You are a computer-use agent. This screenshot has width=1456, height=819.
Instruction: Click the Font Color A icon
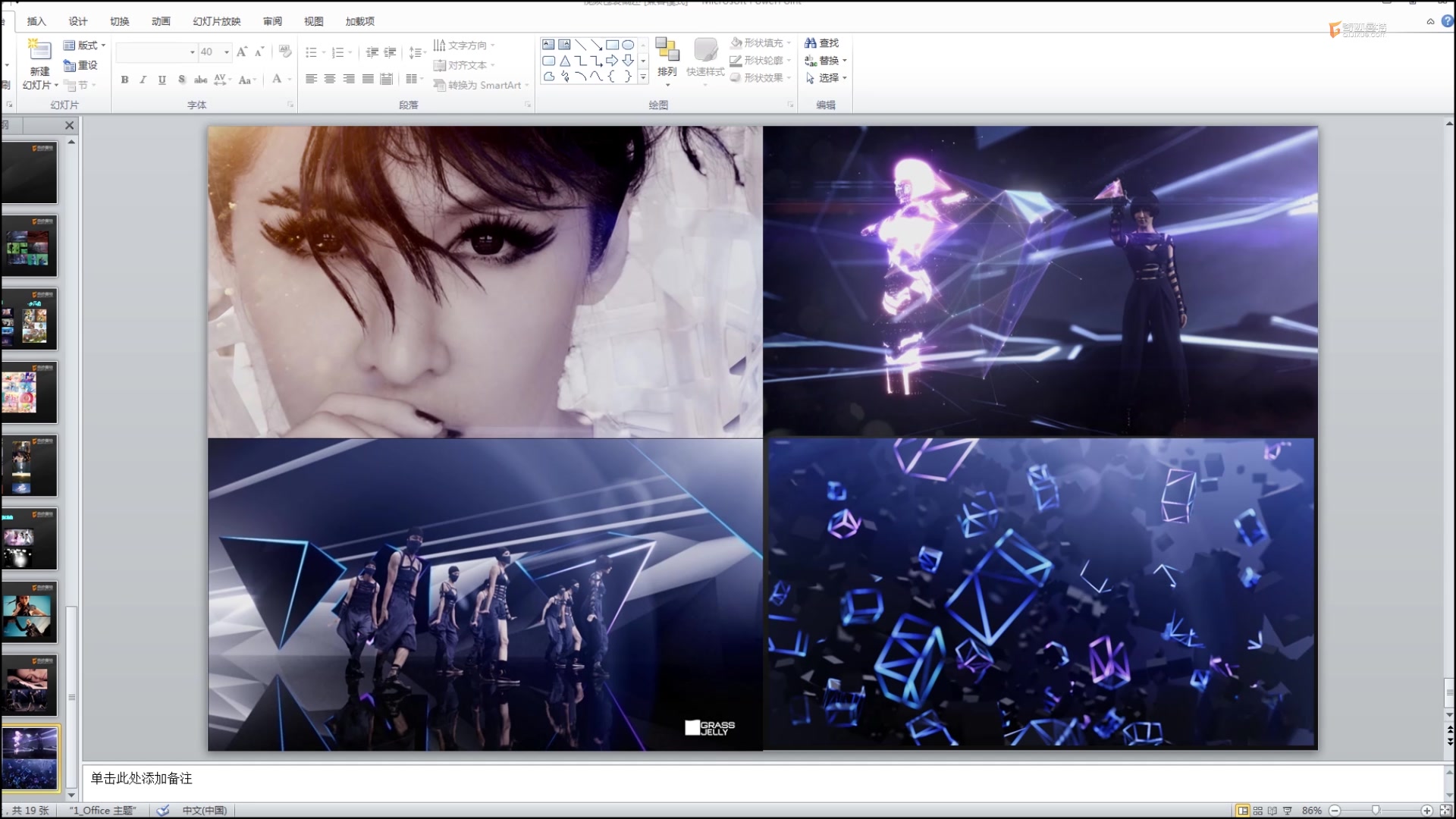click(x=277, y=79)
